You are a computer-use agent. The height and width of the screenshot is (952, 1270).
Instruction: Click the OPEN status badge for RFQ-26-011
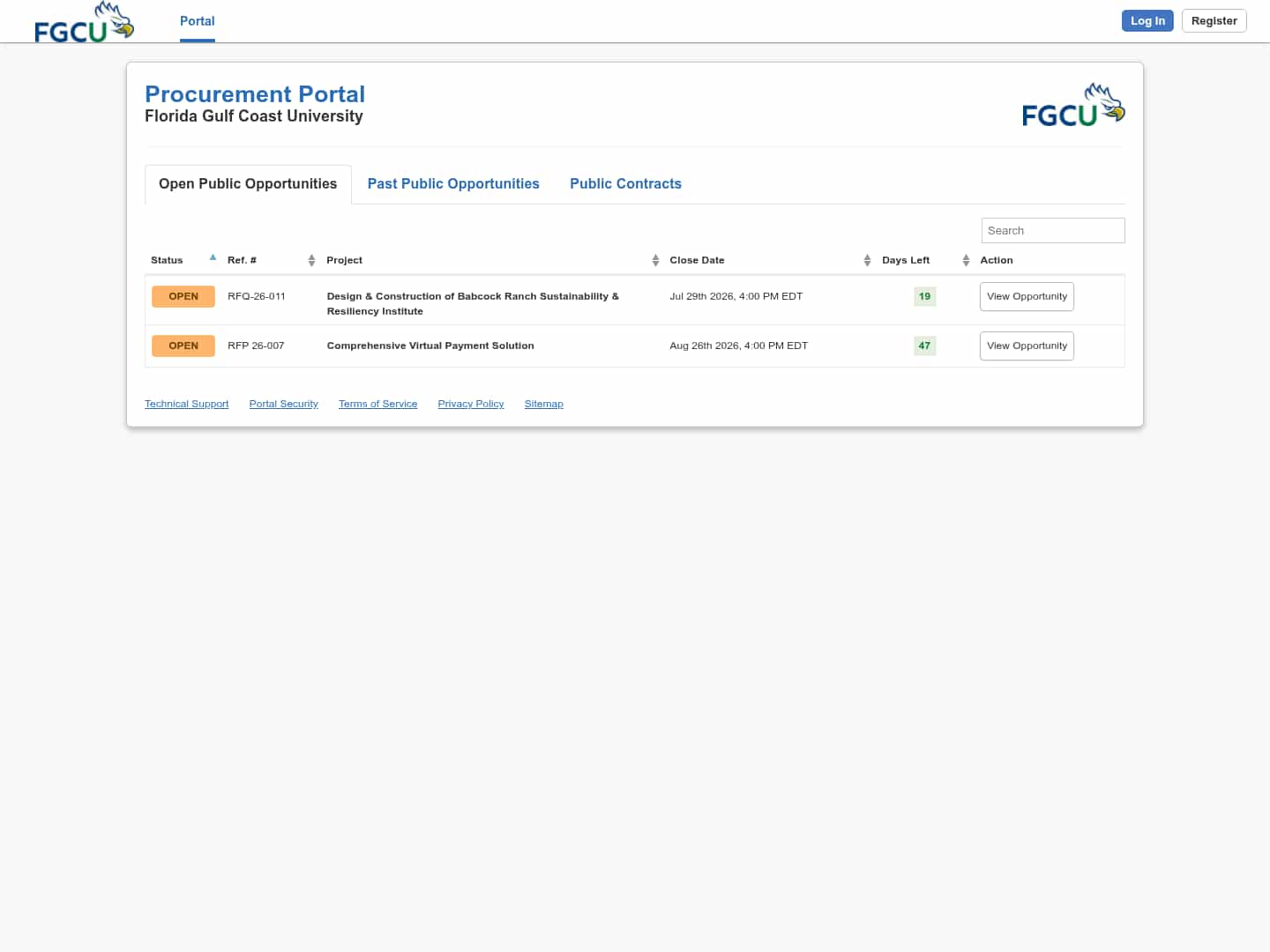(183, 296)
